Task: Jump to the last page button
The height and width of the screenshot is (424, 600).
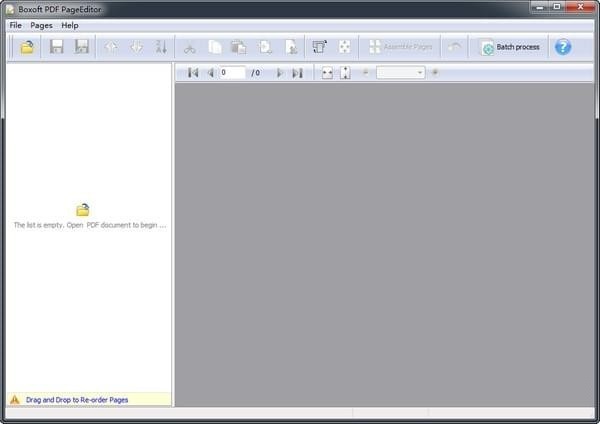Action: (x=297, y=73)
